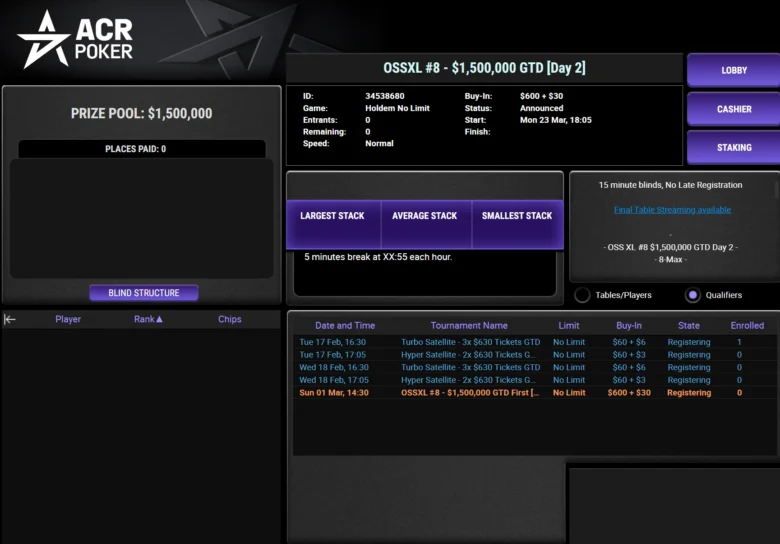Sort qualifiers by Limit column header

tap(569, 326)
